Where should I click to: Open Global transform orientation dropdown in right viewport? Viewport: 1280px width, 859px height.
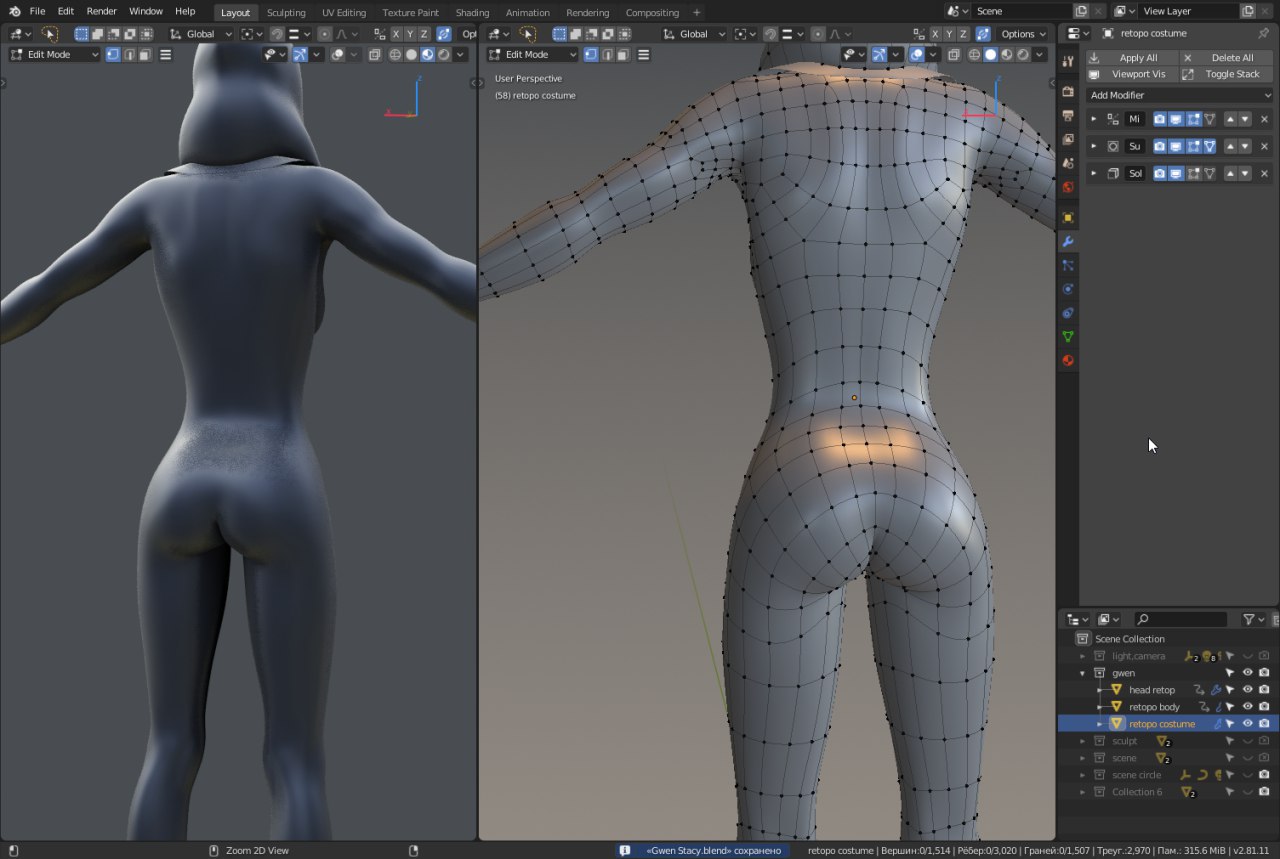(x=696, y=34)
